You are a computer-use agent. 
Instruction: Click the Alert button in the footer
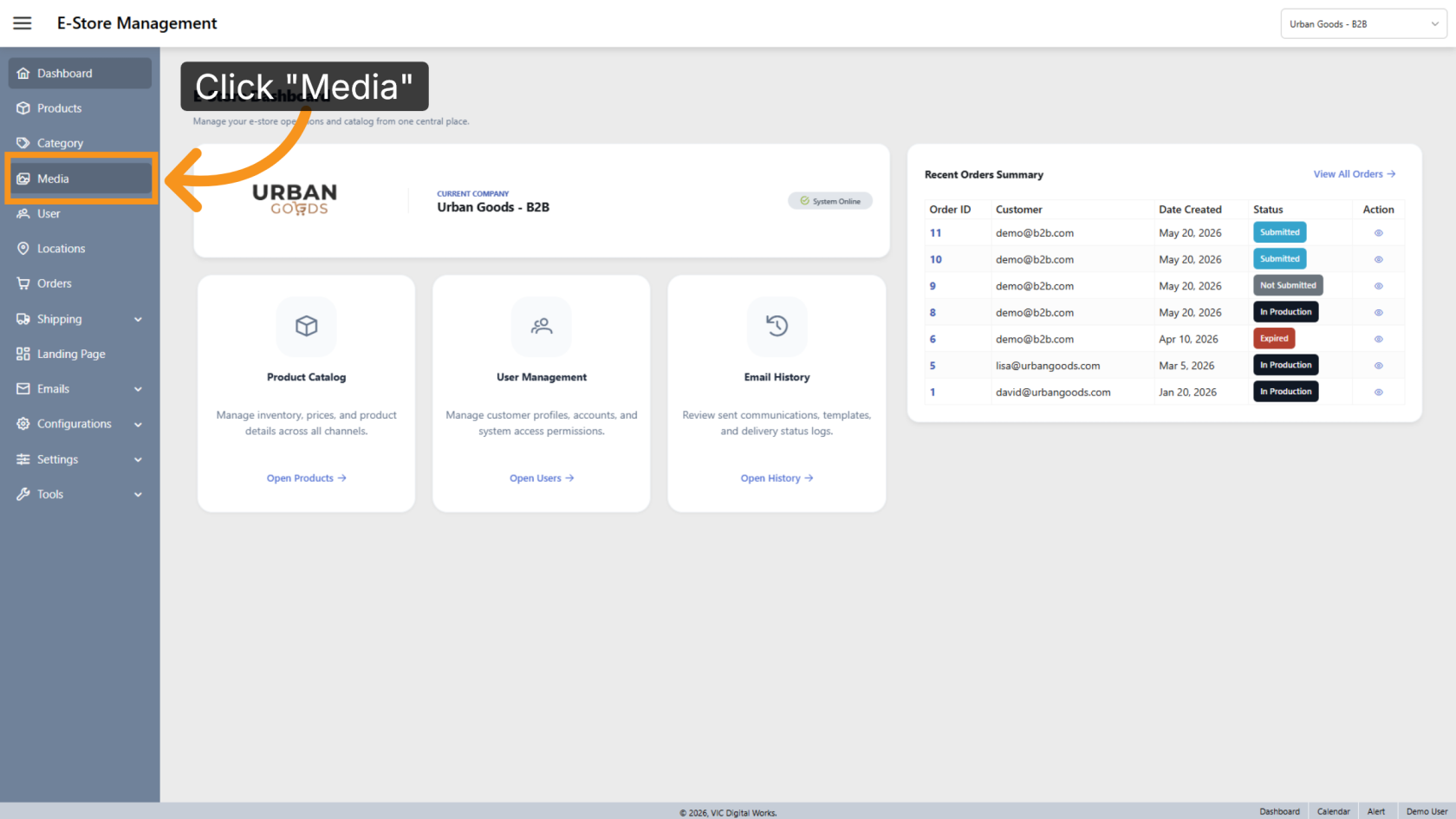tap(1376, 811)
